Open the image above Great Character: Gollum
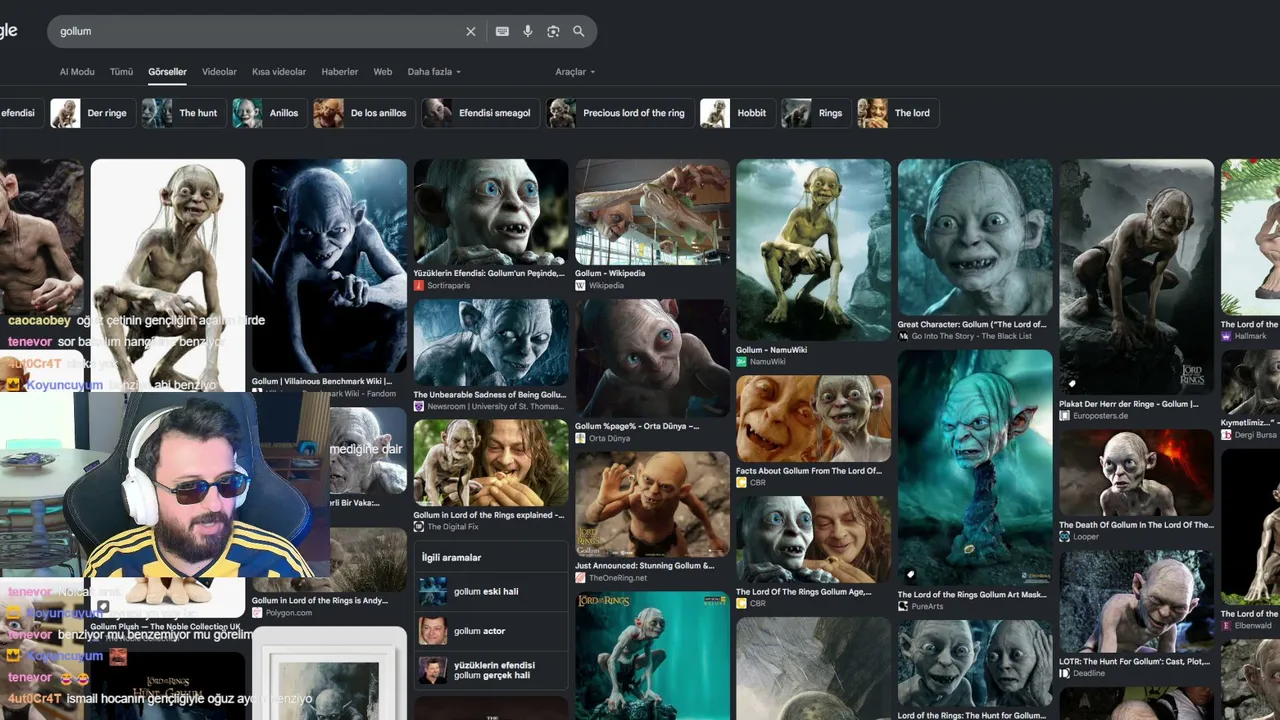Viewport: 1280px width, 720px height. [x=975, y=237]
